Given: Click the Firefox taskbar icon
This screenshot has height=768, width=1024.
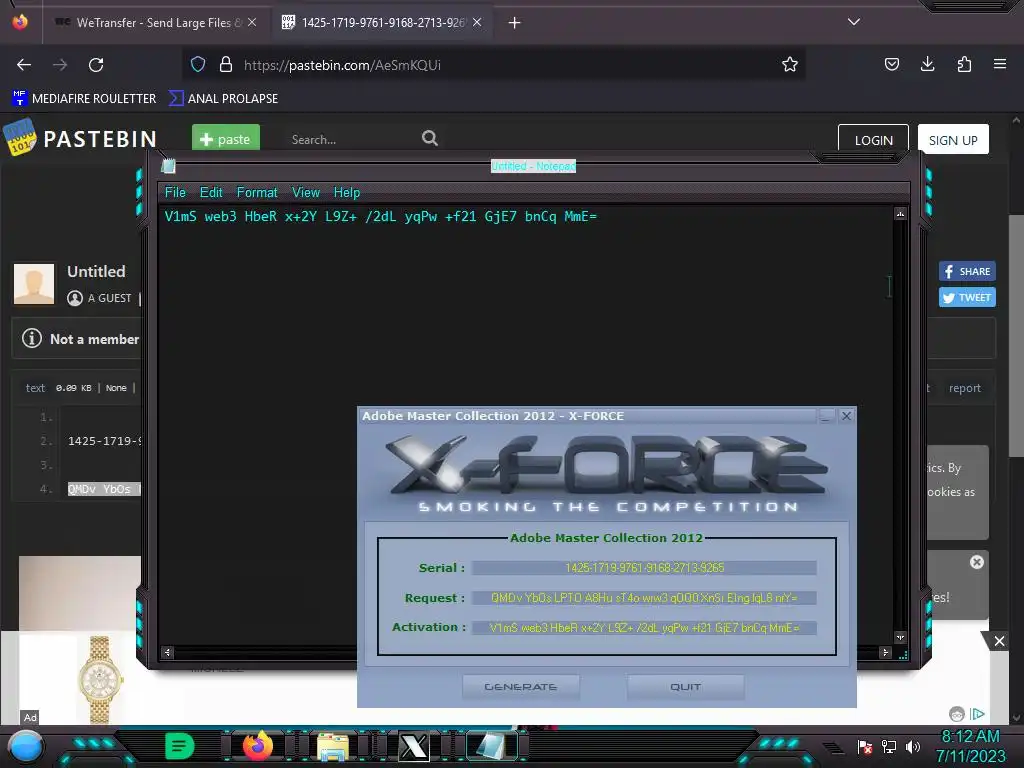Looking at the screenshot, I should click(x=257, y=746).
